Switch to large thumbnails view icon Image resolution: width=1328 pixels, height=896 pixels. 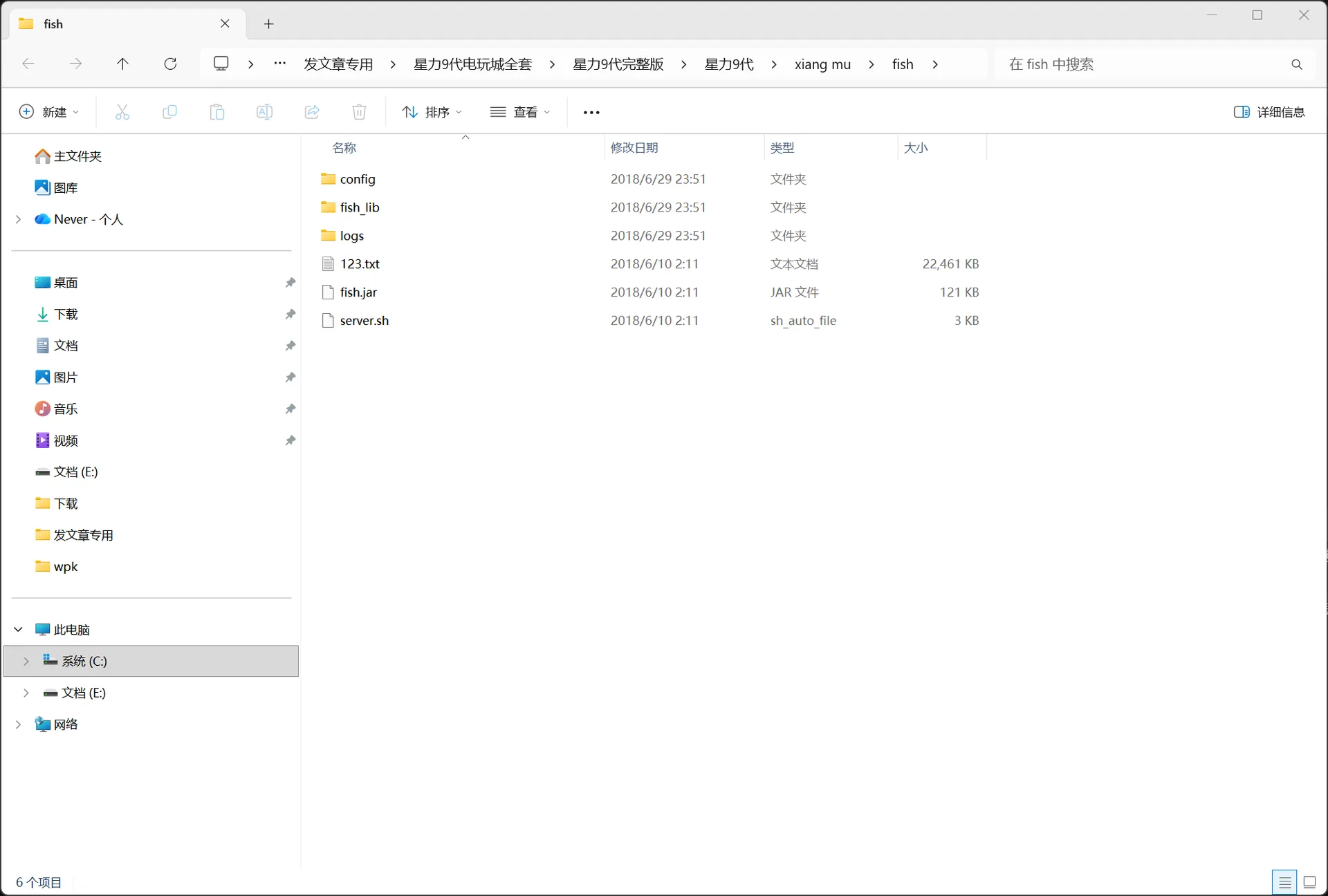coord(1309,882)
